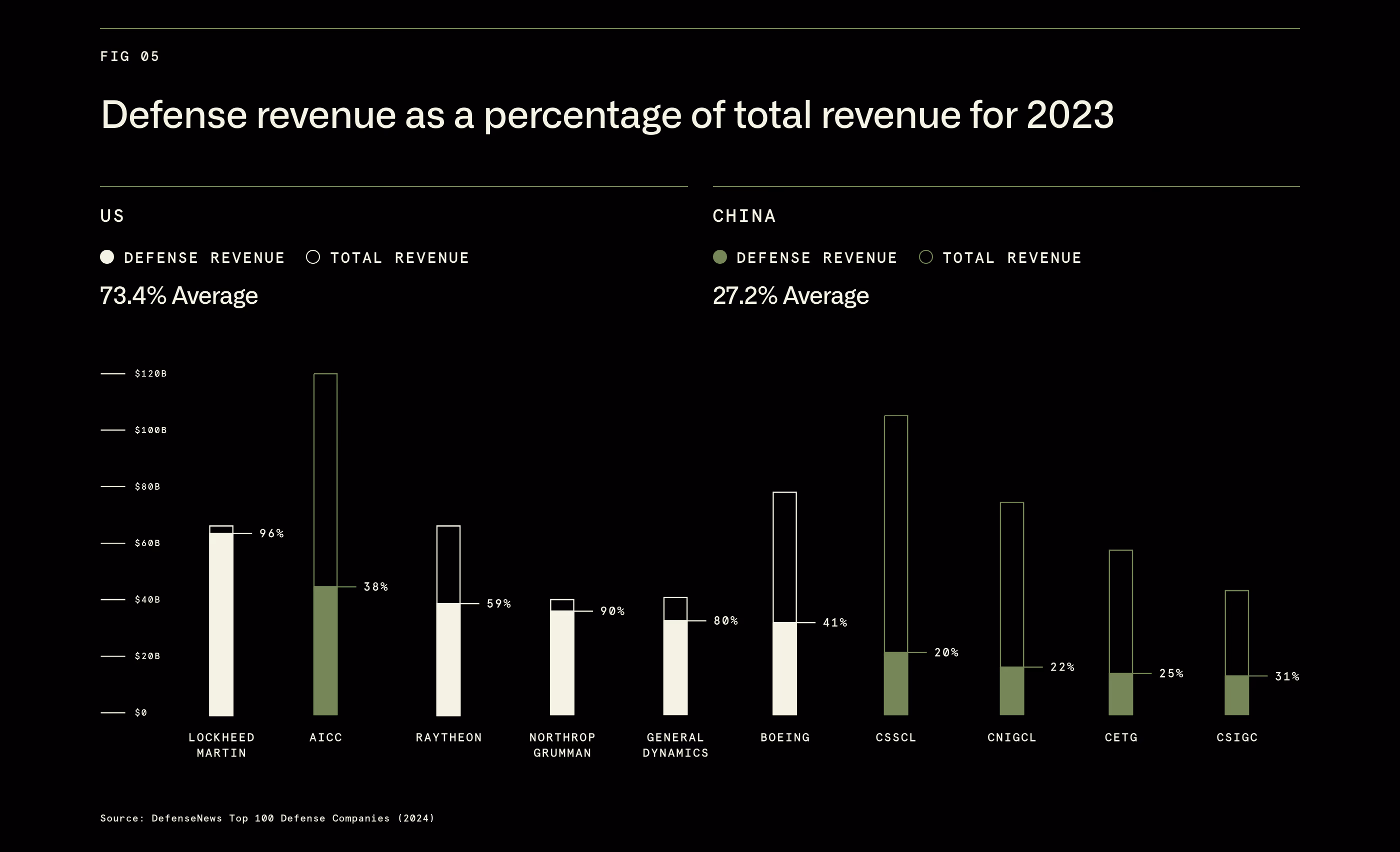Click the China "DEFENSE REVENUE" legend label
This screenshot has height=852, width=1400.
(817, 258)
